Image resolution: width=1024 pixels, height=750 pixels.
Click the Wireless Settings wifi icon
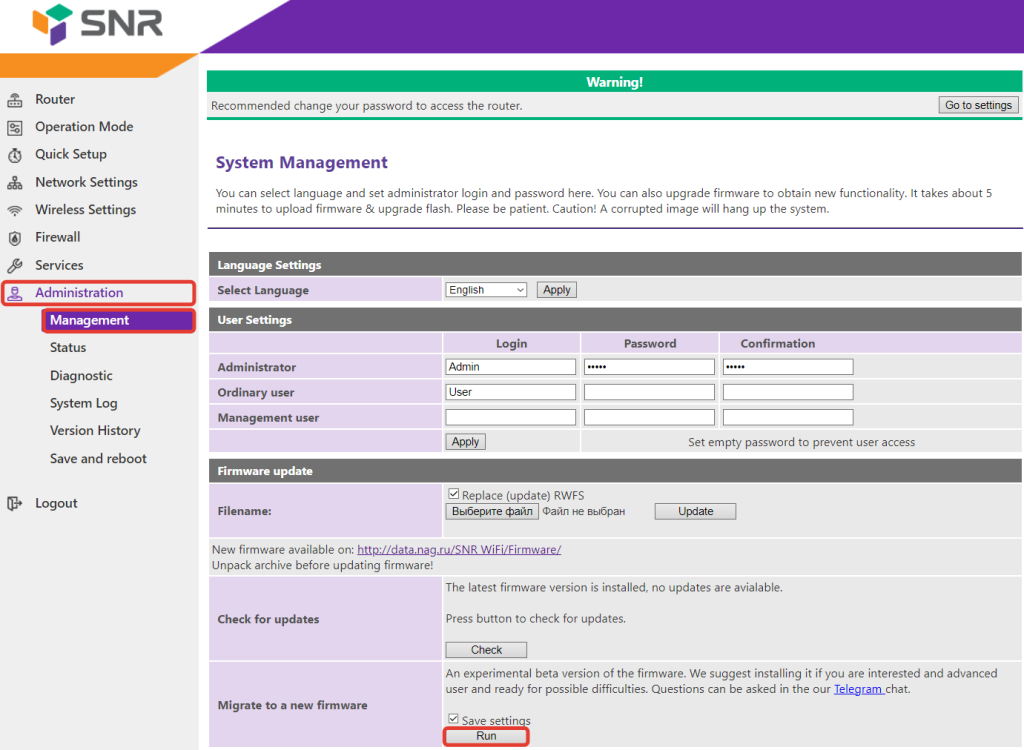click(x=14, y=210)
